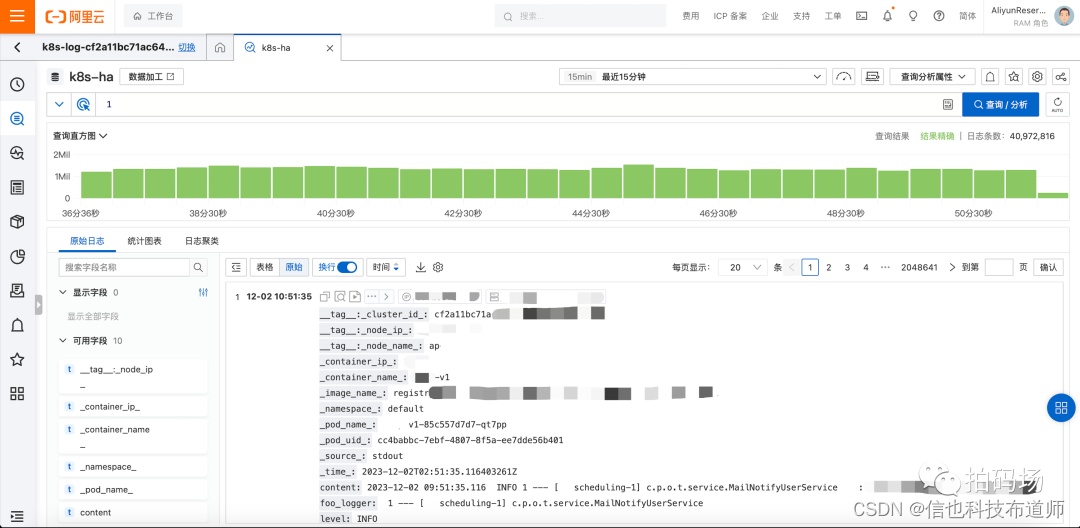This screenshot has width=1080, height=528.
Task: Open Cloud Shell terminal icon
Action: [x=861, y=16]
